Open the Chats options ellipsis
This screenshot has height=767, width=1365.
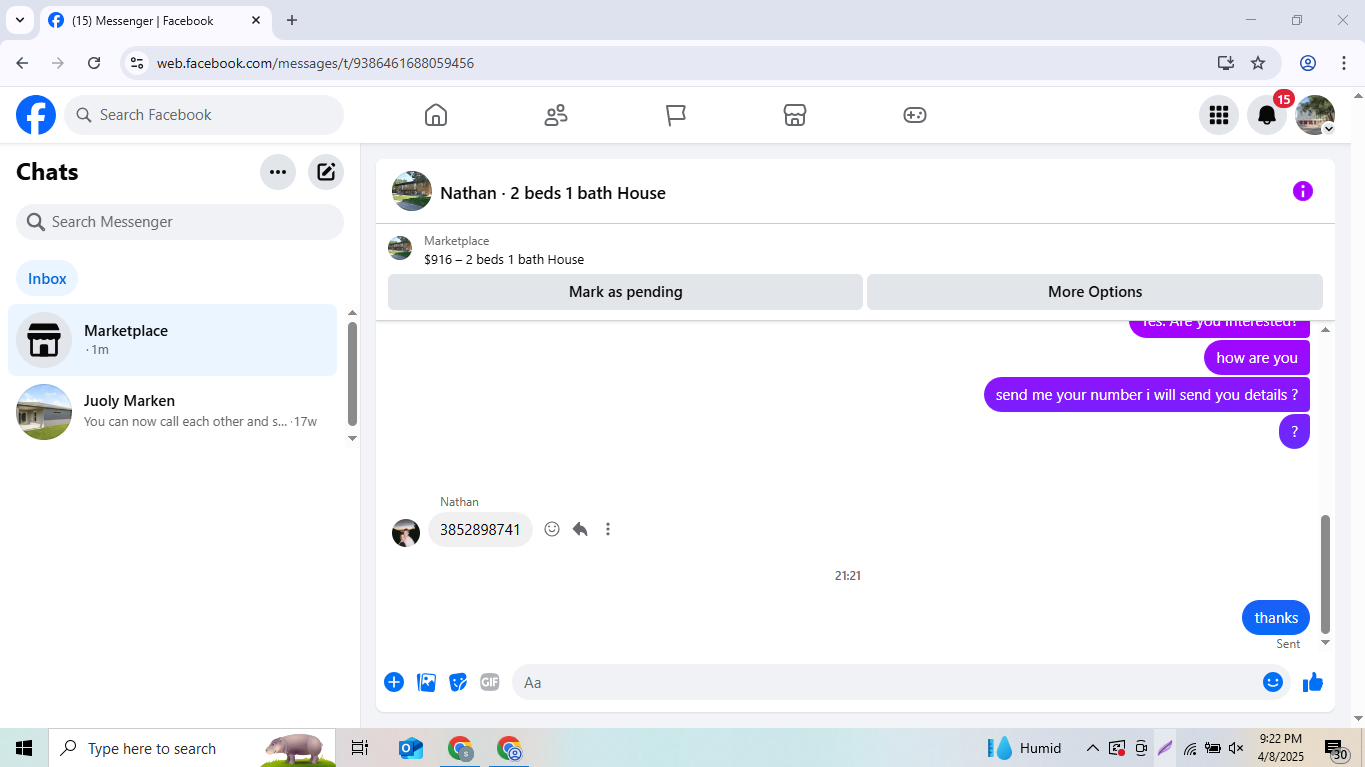click(x=278, y=172)
